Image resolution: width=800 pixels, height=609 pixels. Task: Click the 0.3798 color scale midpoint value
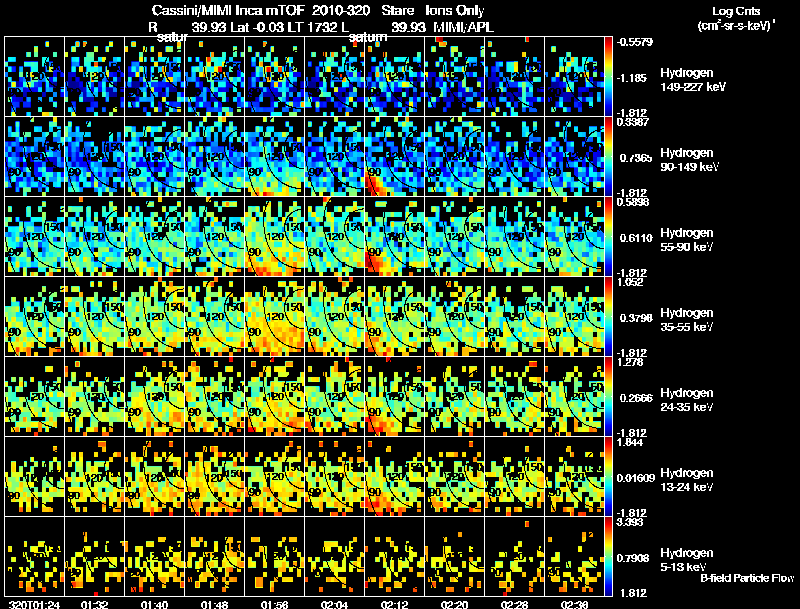pyautogui.click(x=636, y=318)
